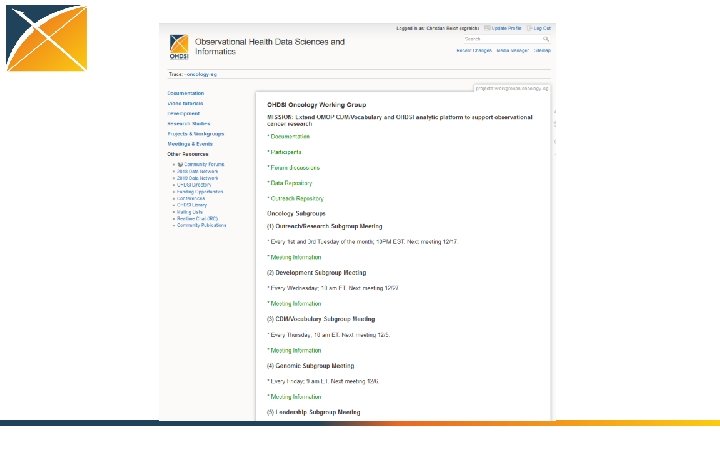This screenshot has width=720, height=450.
Task: Open Meeting Information under Development Subgroup
Action: [296, 304]
